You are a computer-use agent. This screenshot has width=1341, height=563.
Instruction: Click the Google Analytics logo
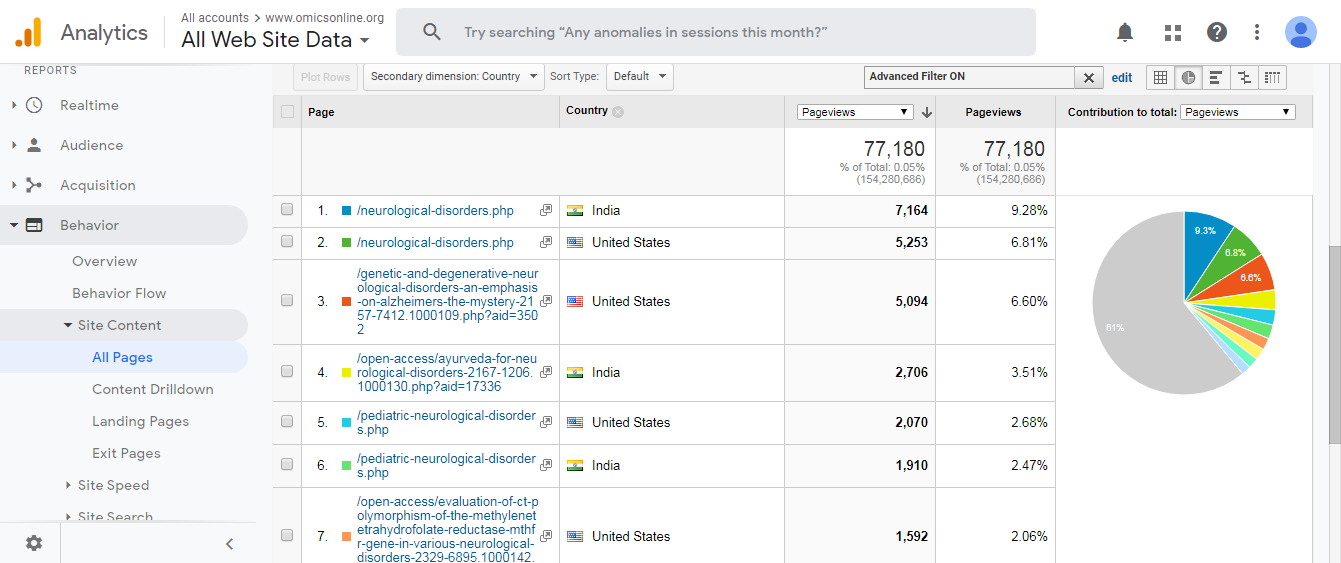[x=28, y=33]
